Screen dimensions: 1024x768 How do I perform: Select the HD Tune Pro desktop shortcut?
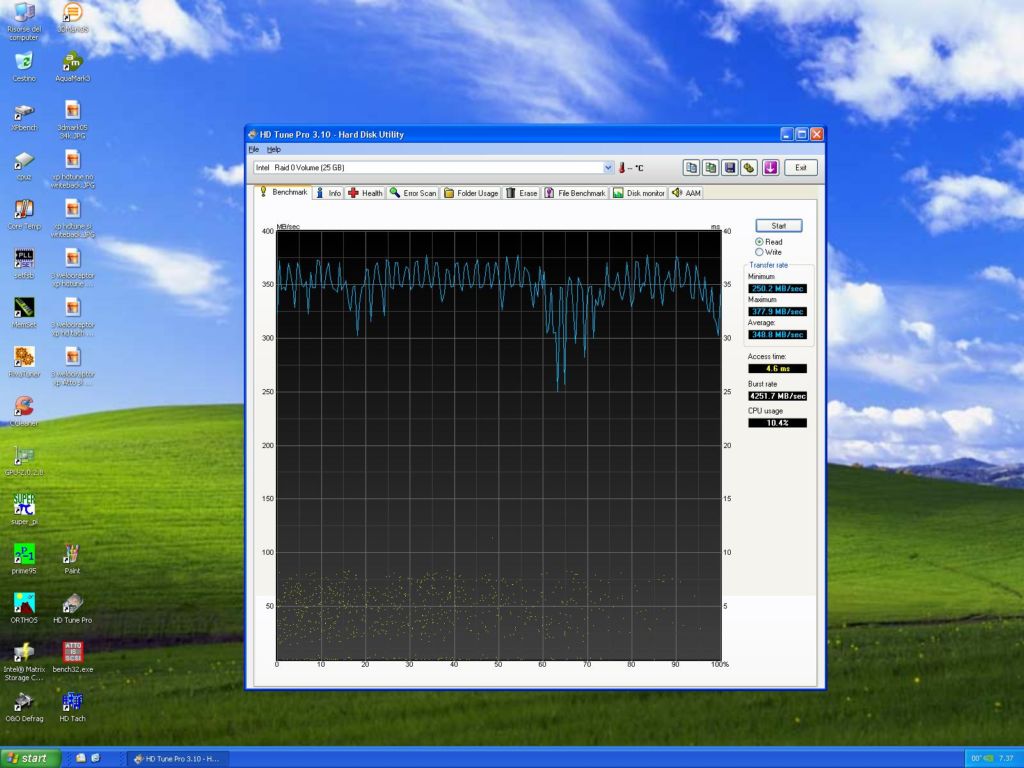click(72, 608)
